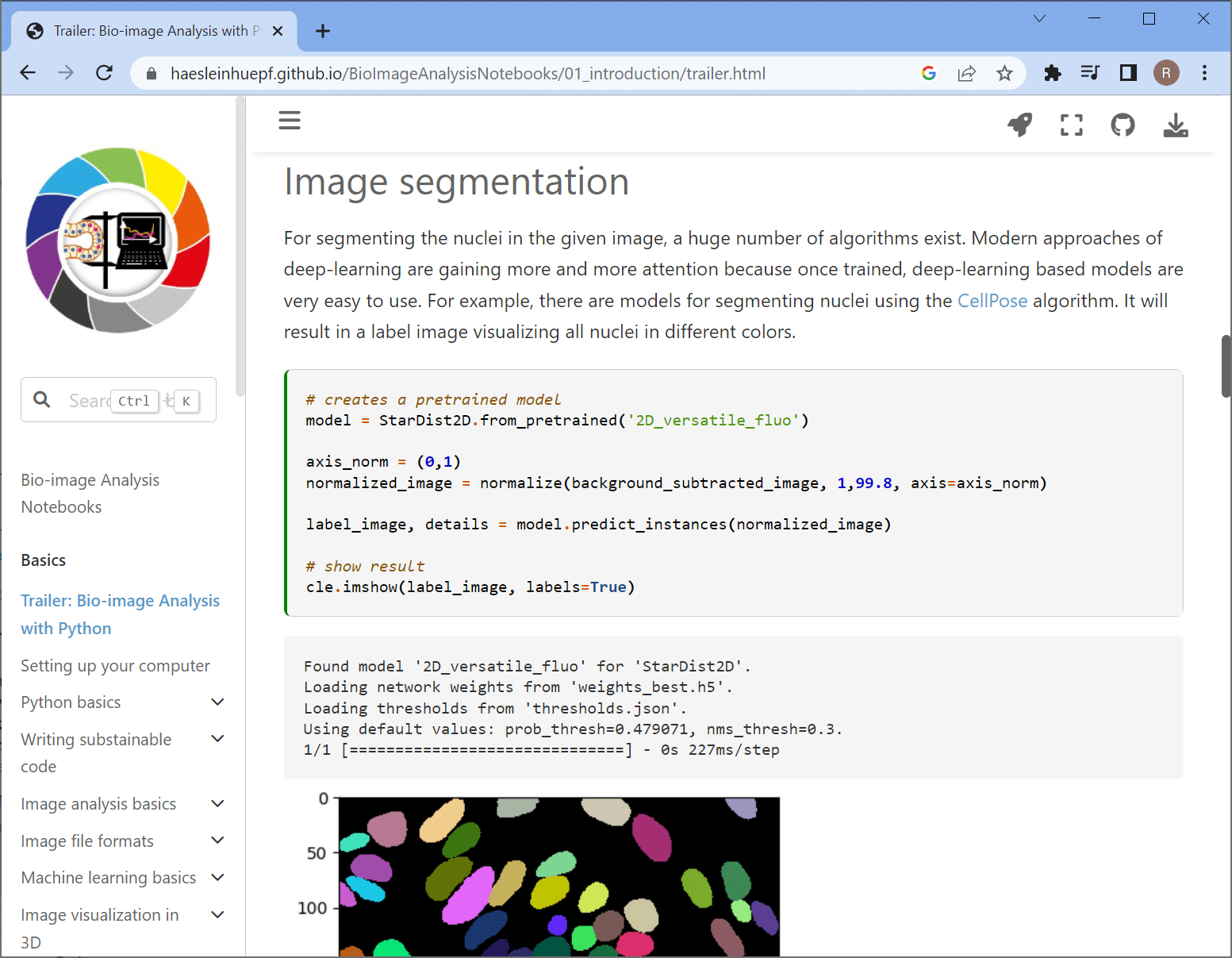The image size is (1232, 958).
Task: Click the rocket launch icon
Action: pos(1019,125)
